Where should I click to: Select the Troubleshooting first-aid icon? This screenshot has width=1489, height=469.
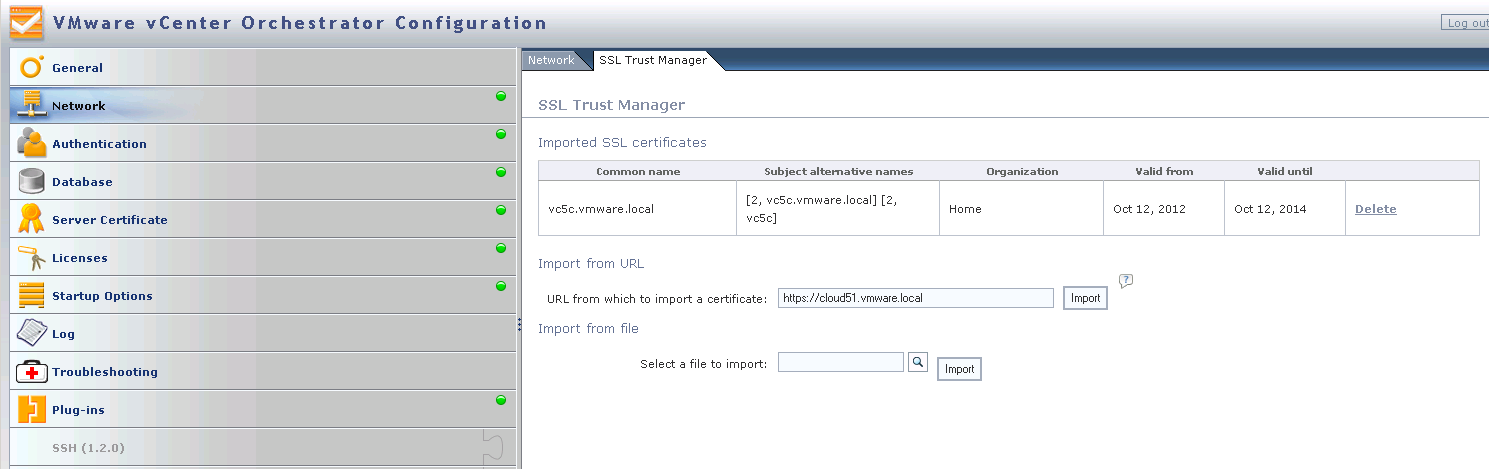click(x=32, y=371)
